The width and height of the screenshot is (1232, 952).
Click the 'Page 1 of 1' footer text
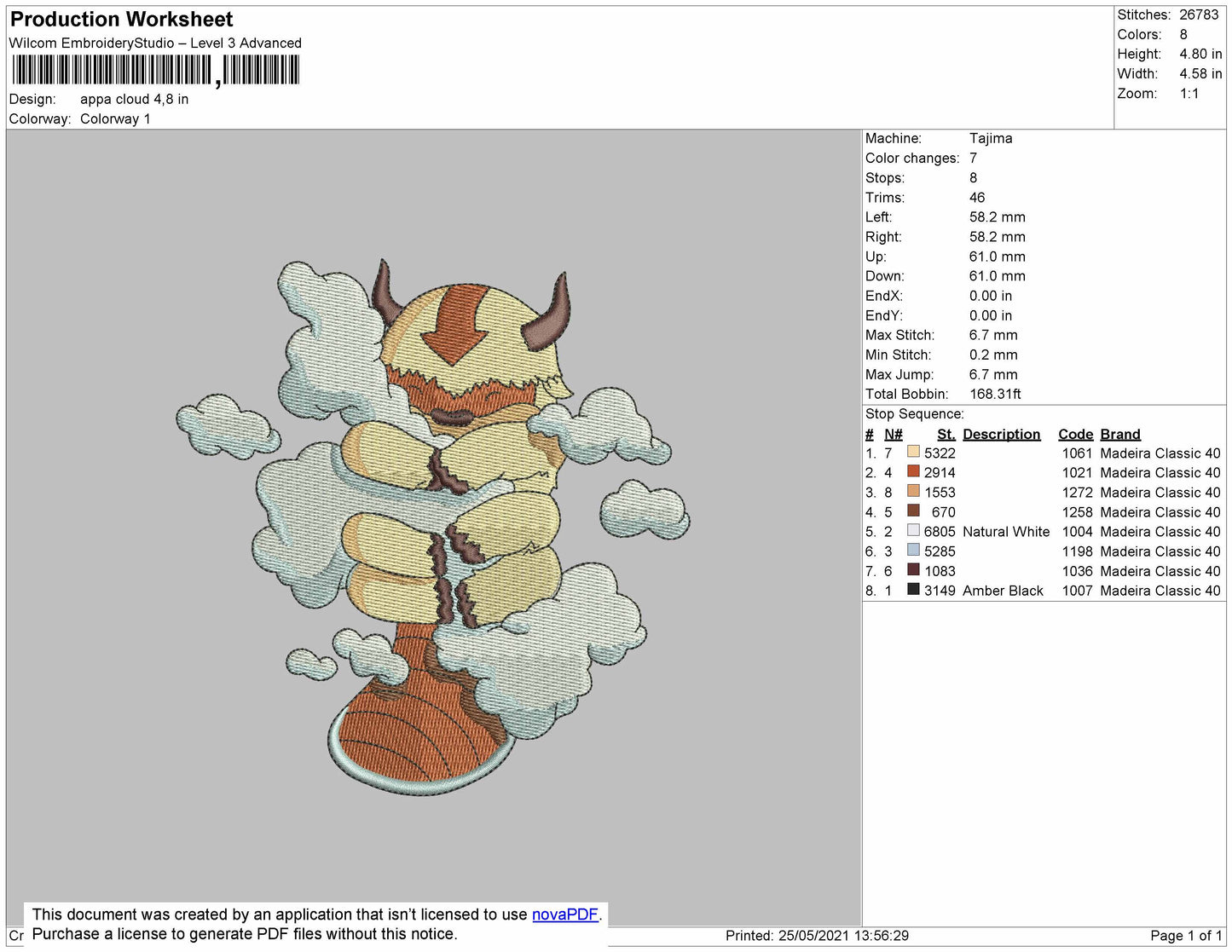(1186, 935)
